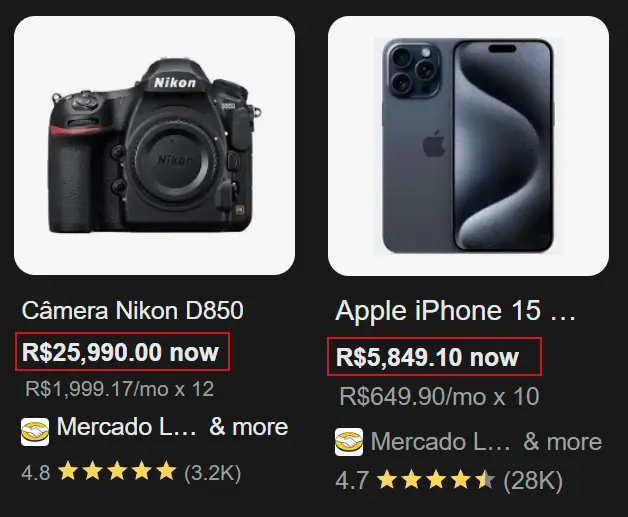This screenshot has height=517, width=628.
Task: Click the Apple iPhone 15 title
Action: tap(456, 311)
